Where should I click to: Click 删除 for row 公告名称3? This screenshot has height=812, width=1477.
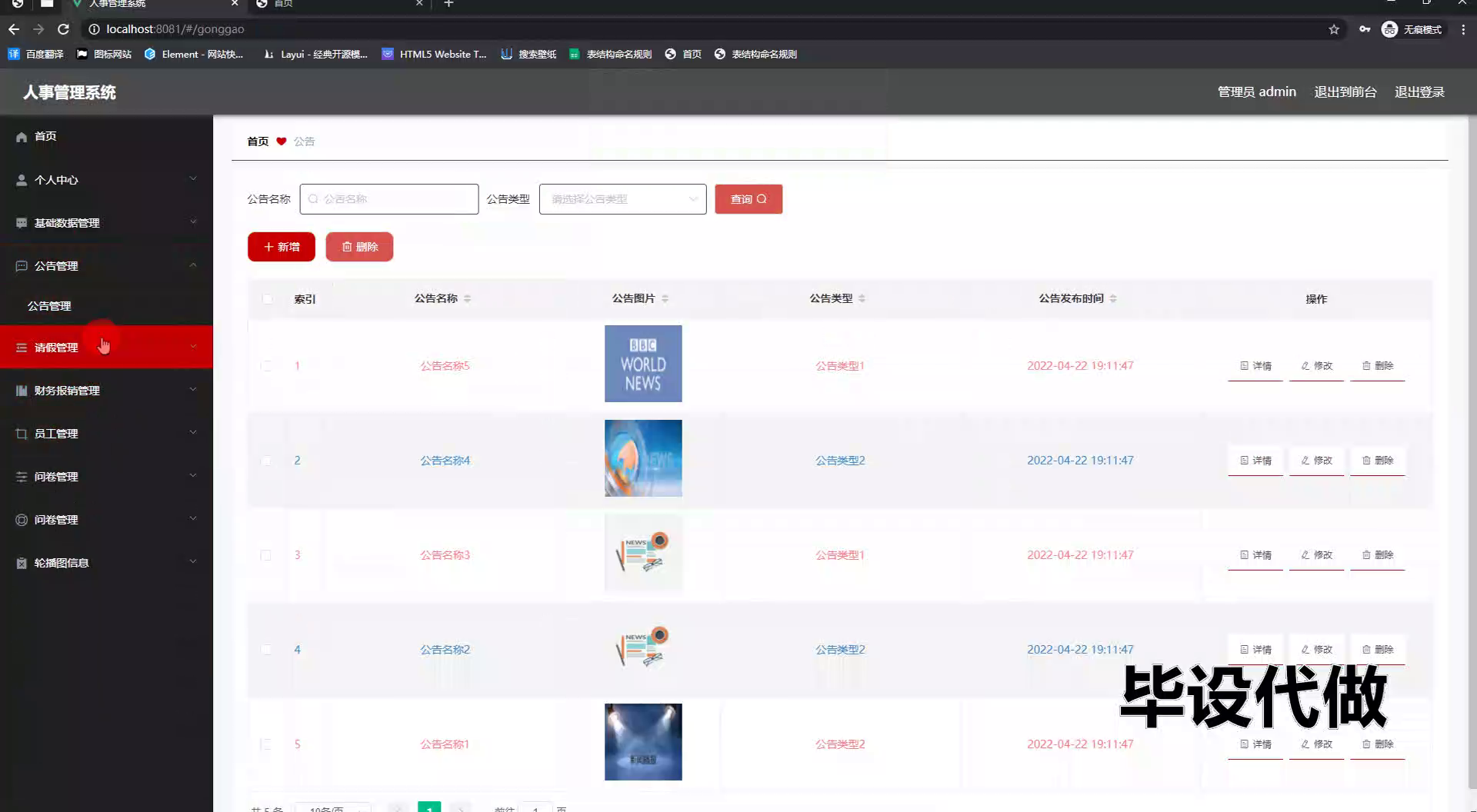click(x=1378, y=555)
